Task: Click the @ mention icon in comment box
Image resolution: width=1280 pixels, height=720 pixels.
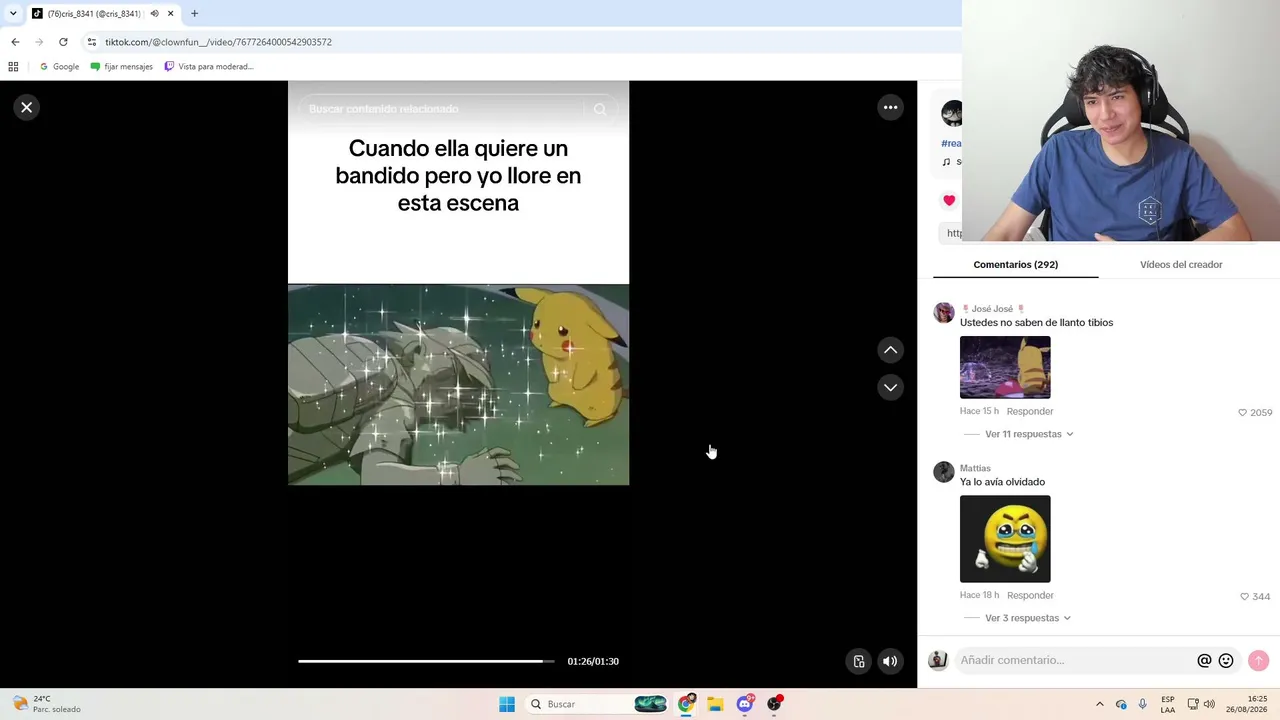Action: coord(1204,661)
